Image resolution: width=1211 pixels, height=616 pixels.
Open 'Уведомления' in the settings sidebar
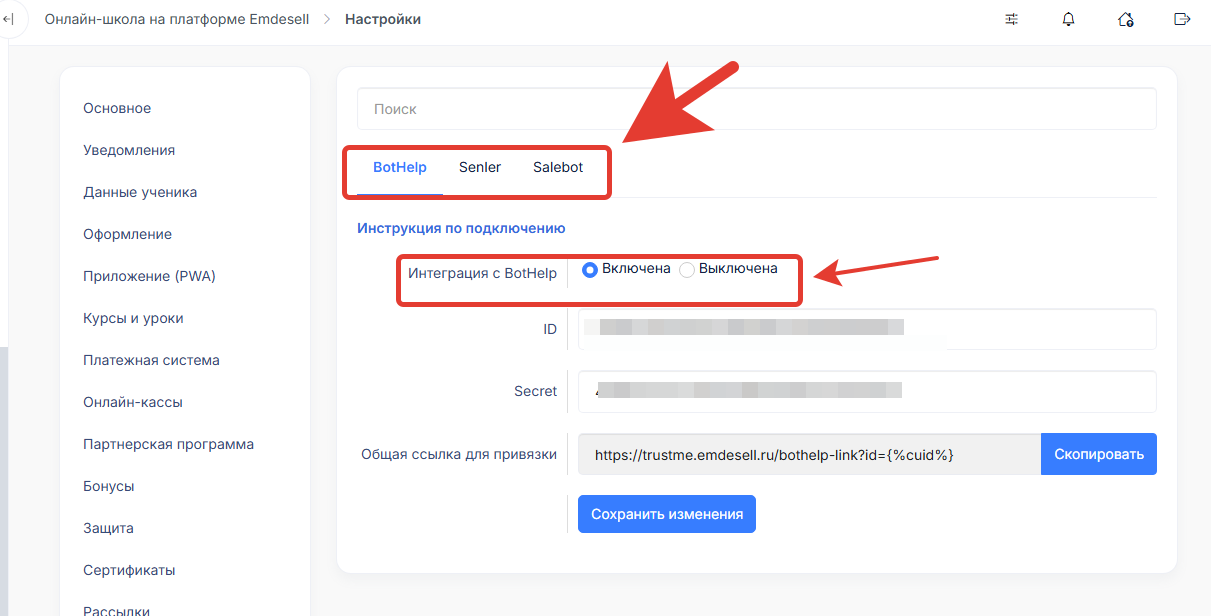(x=129, y=150)
